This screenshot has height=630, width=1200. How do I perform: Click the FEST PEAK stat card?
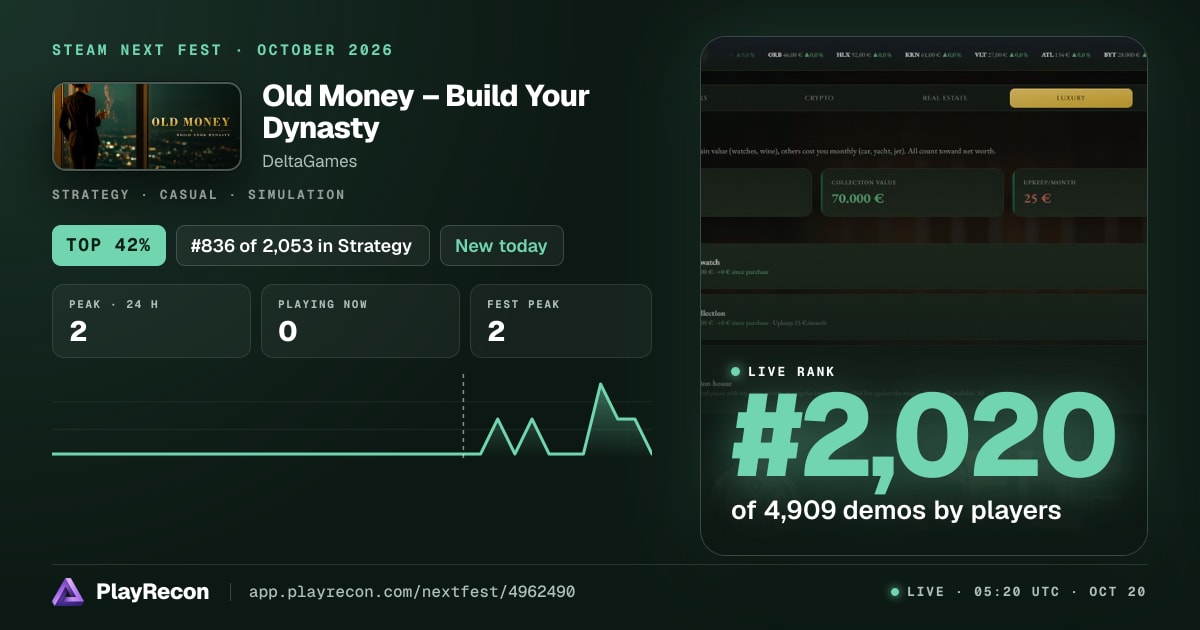click(x=561, y=321)
